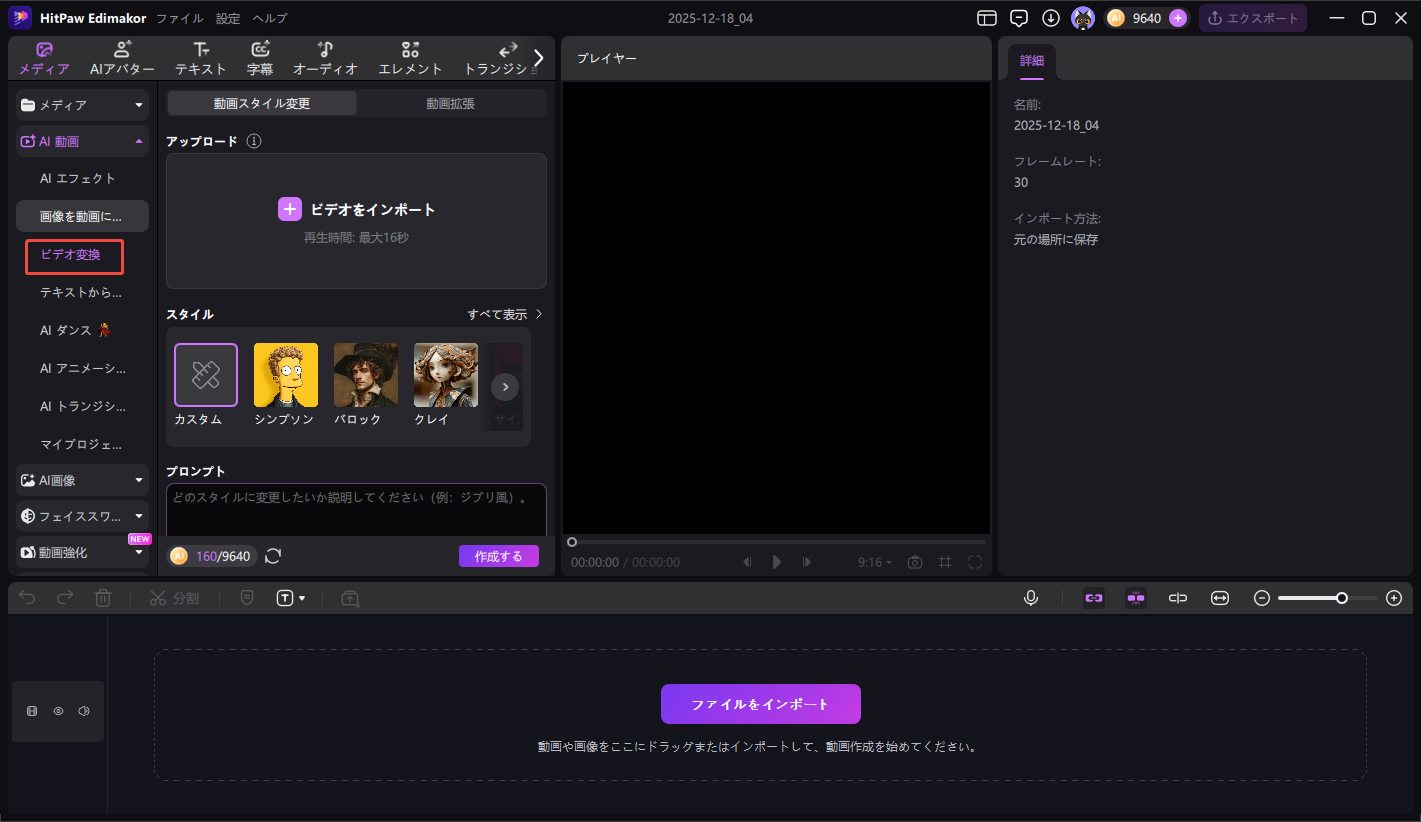
Task: Click the timeline zoom slider handle
Action: click(x=1342, y=598)
